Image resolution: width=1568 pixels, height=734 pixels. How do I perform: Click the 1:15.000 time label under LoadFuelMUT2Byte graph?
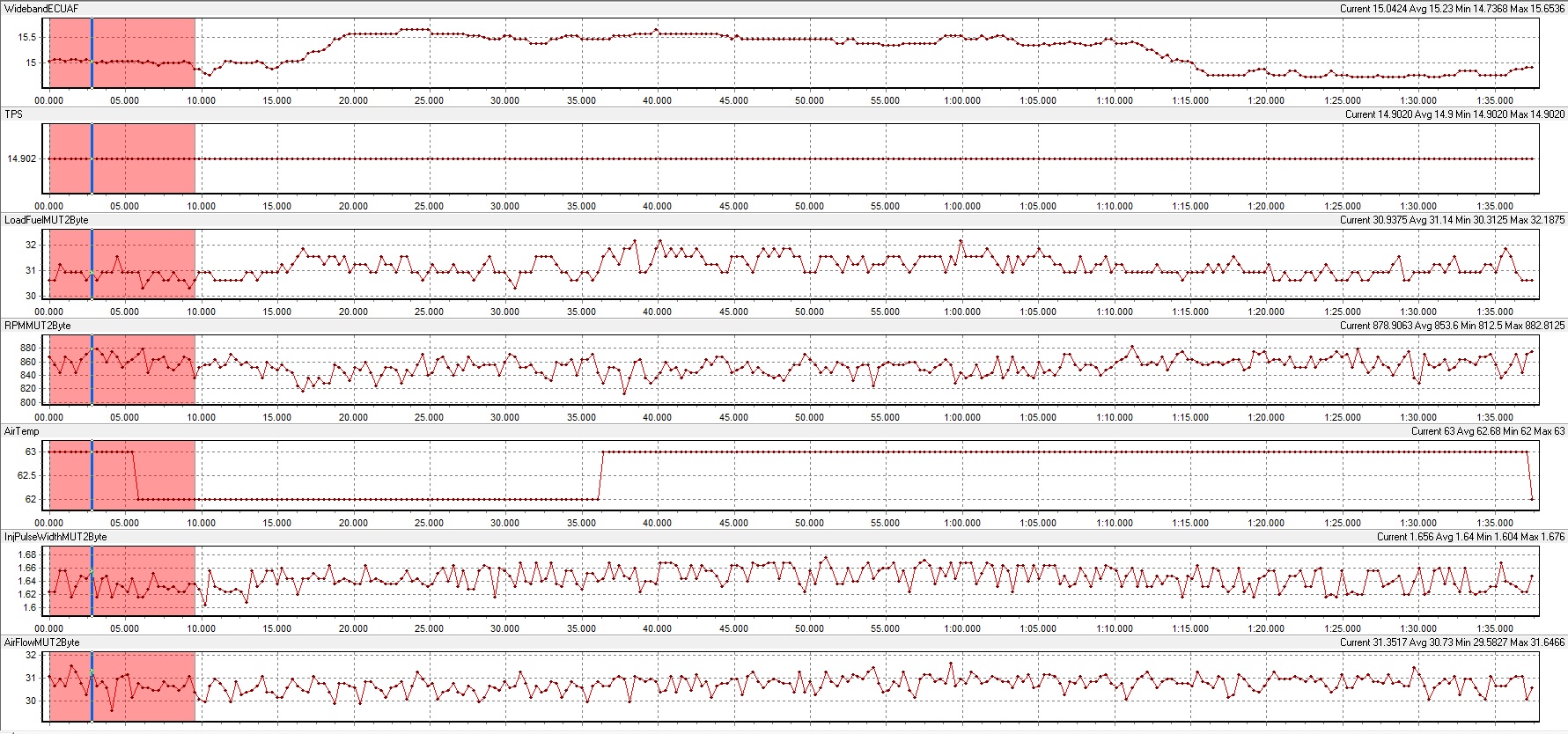1190,312
